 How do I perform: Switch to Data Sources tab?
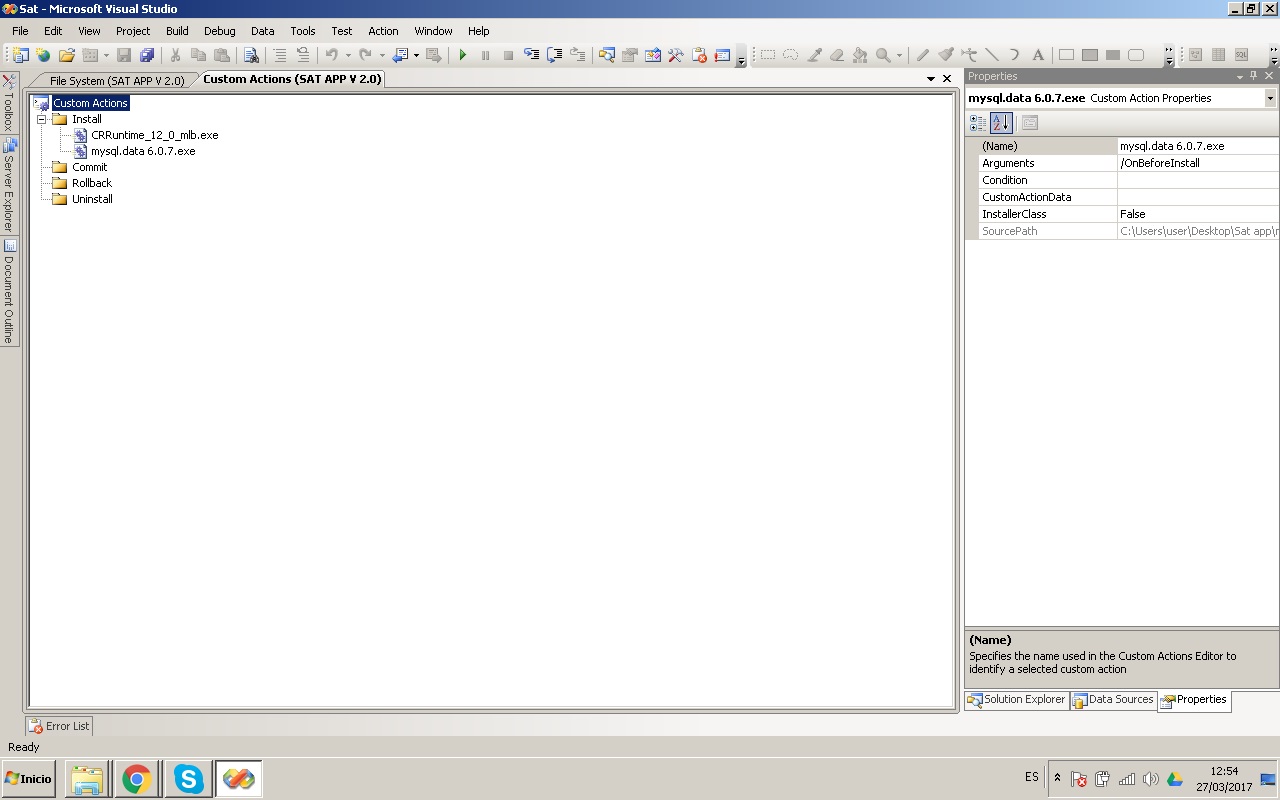(x=1113, y=700)
